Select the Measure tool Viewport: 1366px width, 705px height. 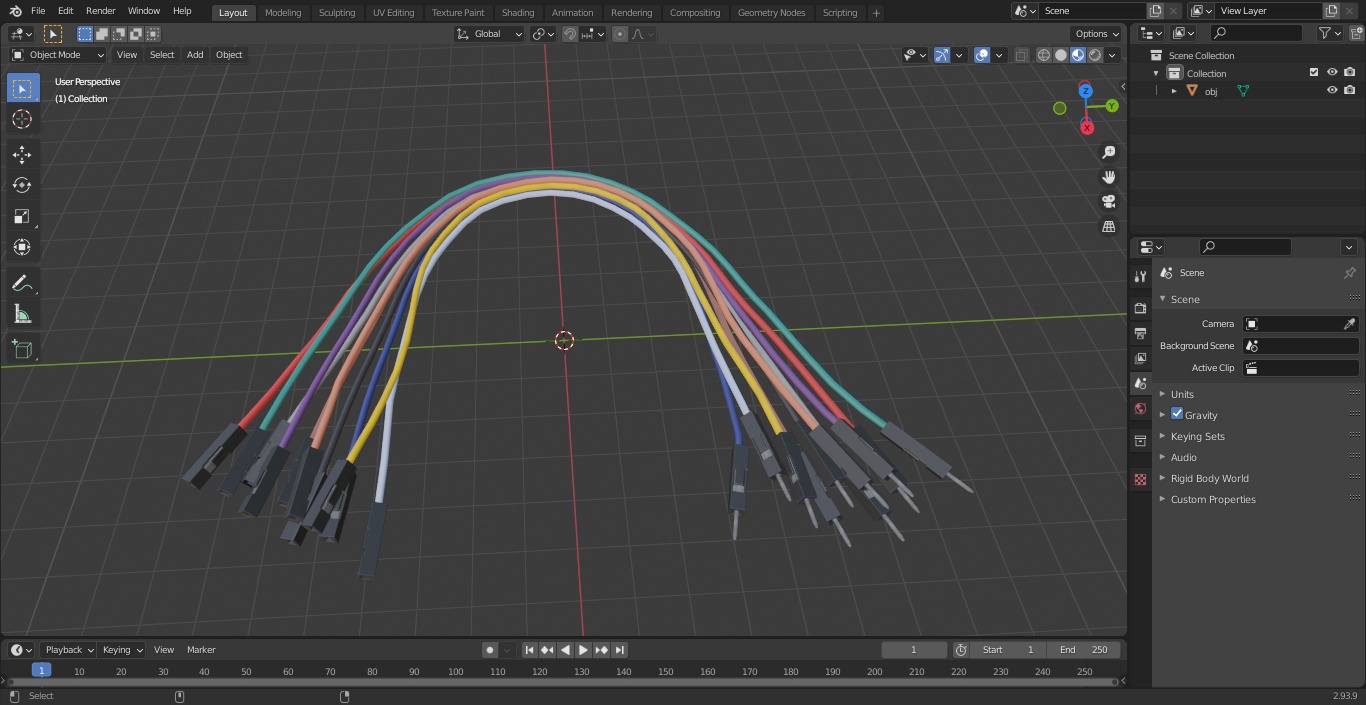click(22, 314)
